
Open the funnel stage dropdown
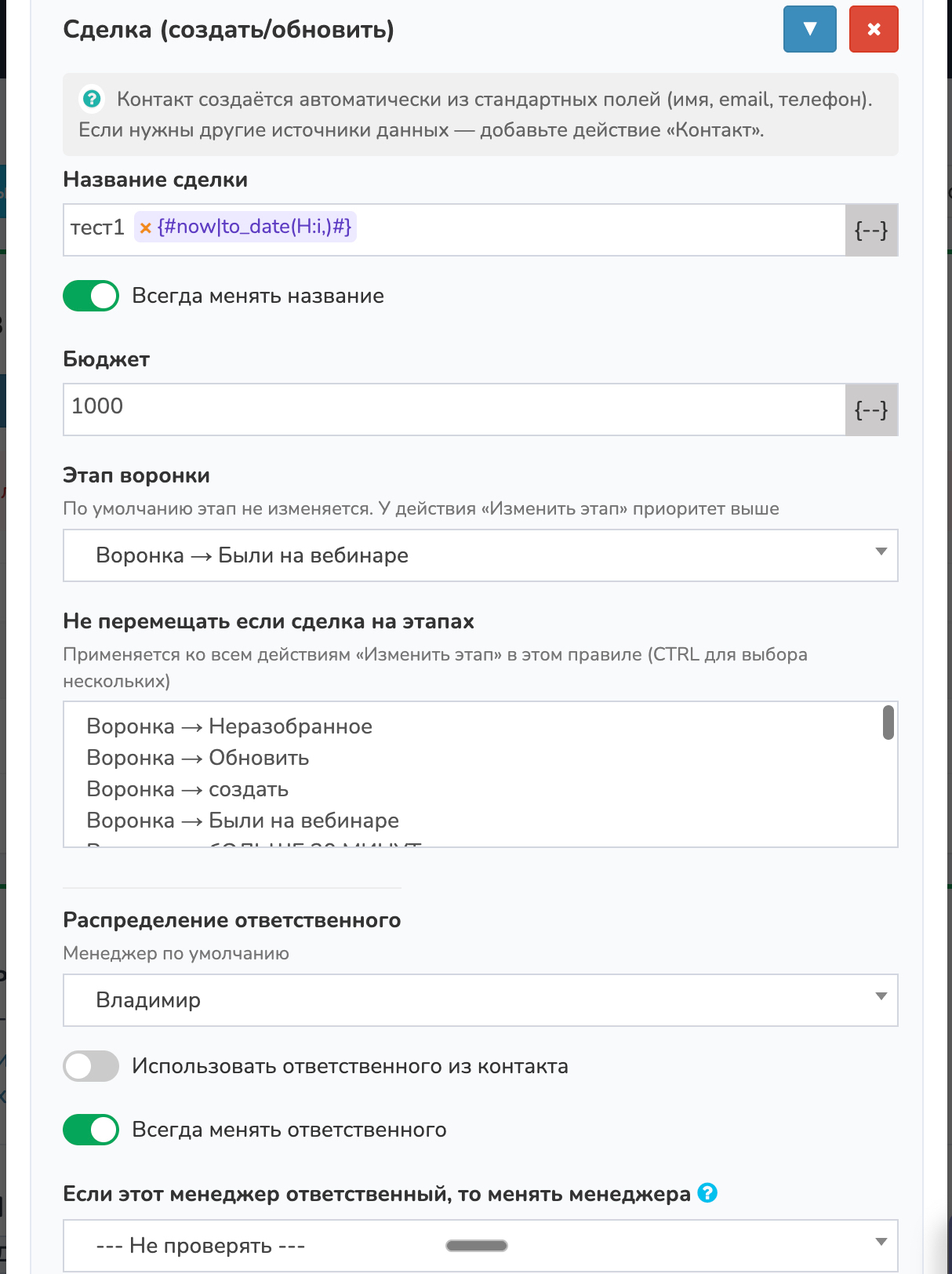(x=480, y=555)
